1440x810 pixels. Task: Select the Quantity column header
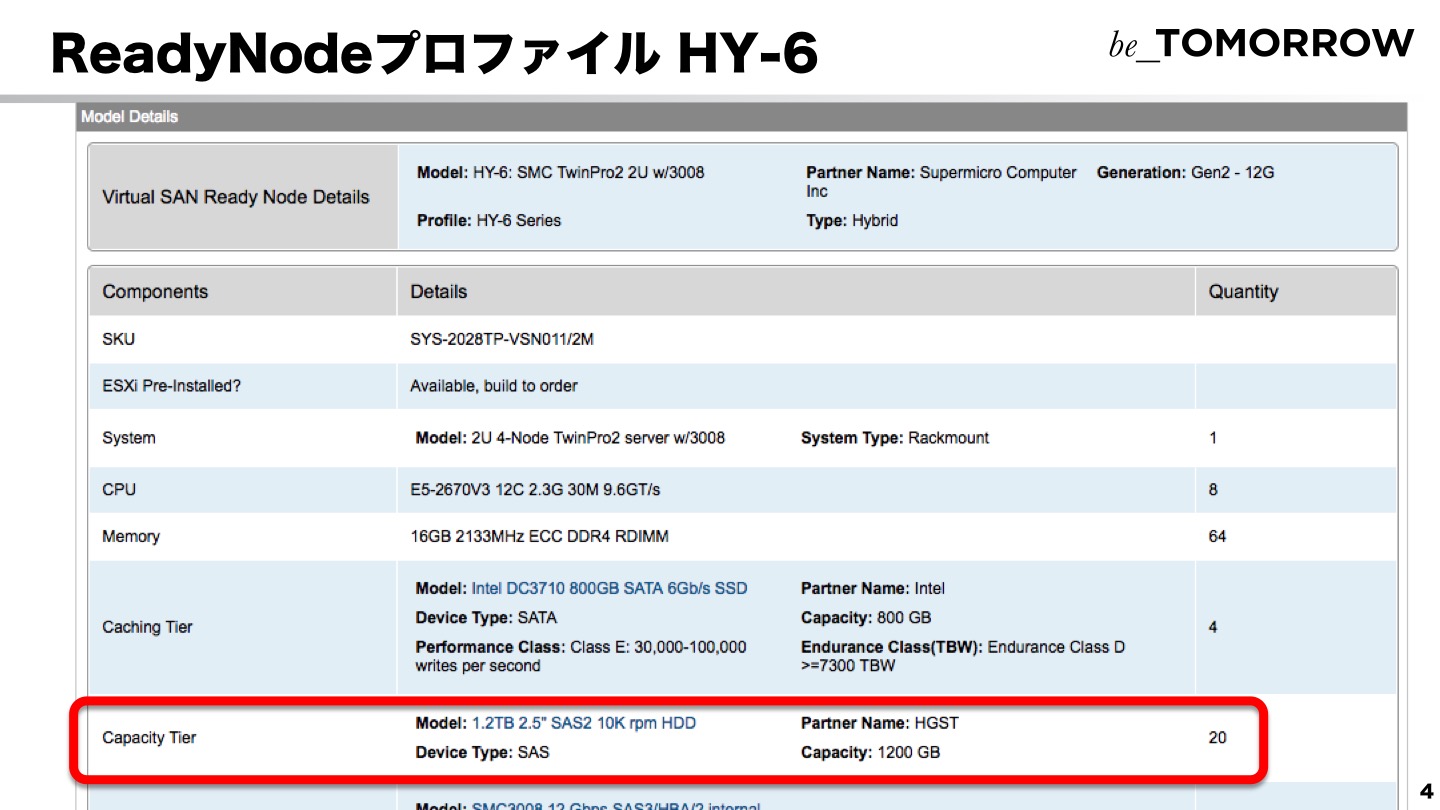[1243, 292]
